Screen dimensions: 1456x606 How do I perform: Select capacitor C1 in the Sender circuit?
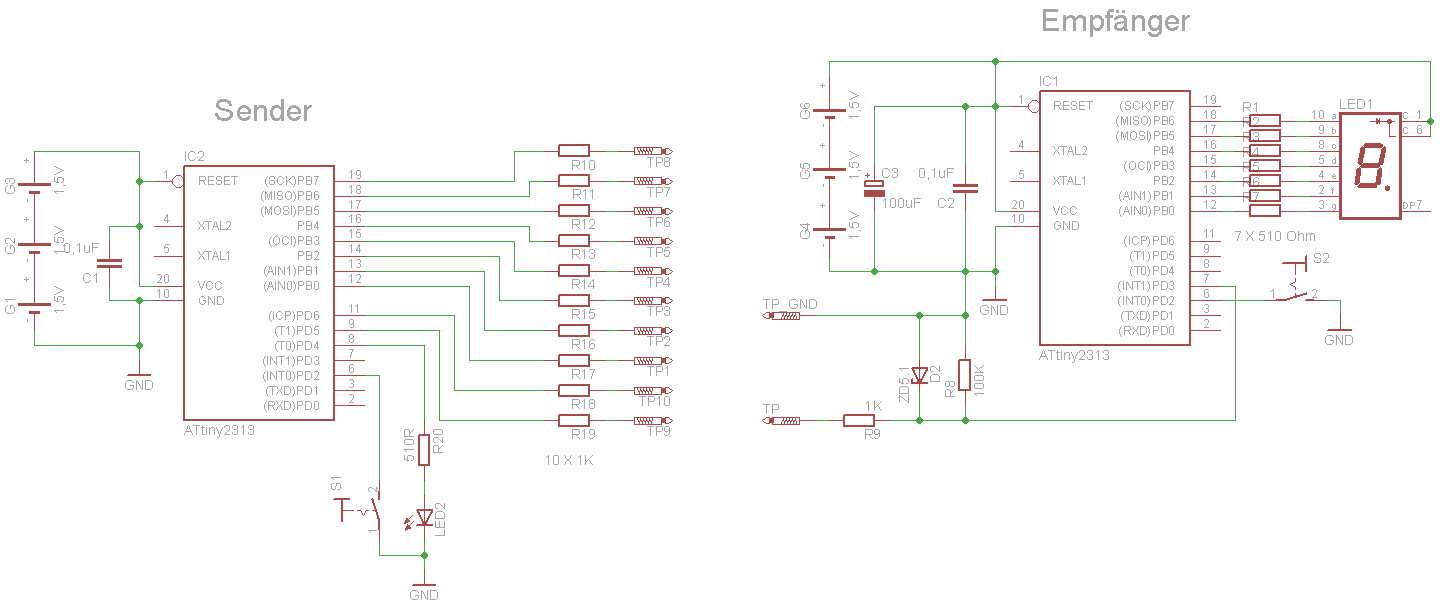pyautogui.click(x=109, y=264)
